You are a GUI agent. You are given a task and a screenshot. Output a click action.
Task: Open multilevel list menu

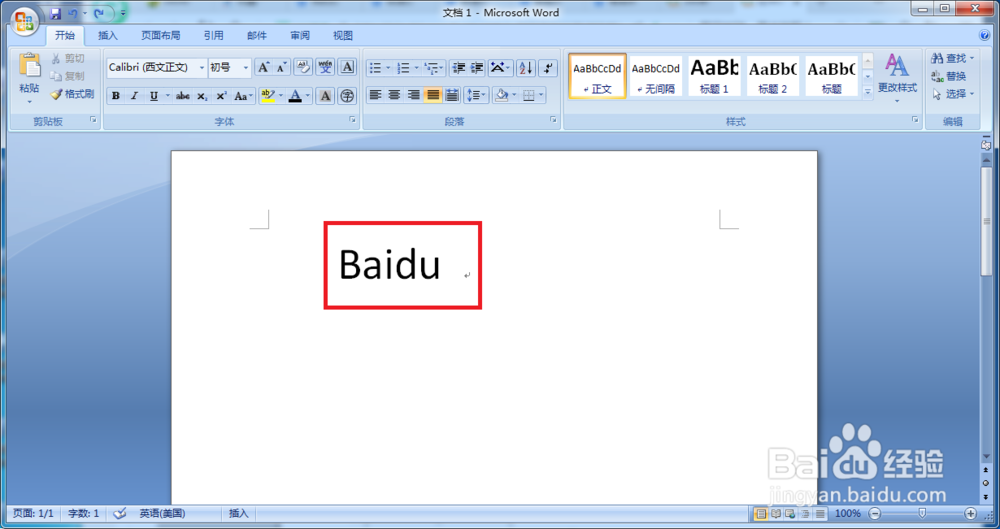pyautogui.click(x=434, y=68)
